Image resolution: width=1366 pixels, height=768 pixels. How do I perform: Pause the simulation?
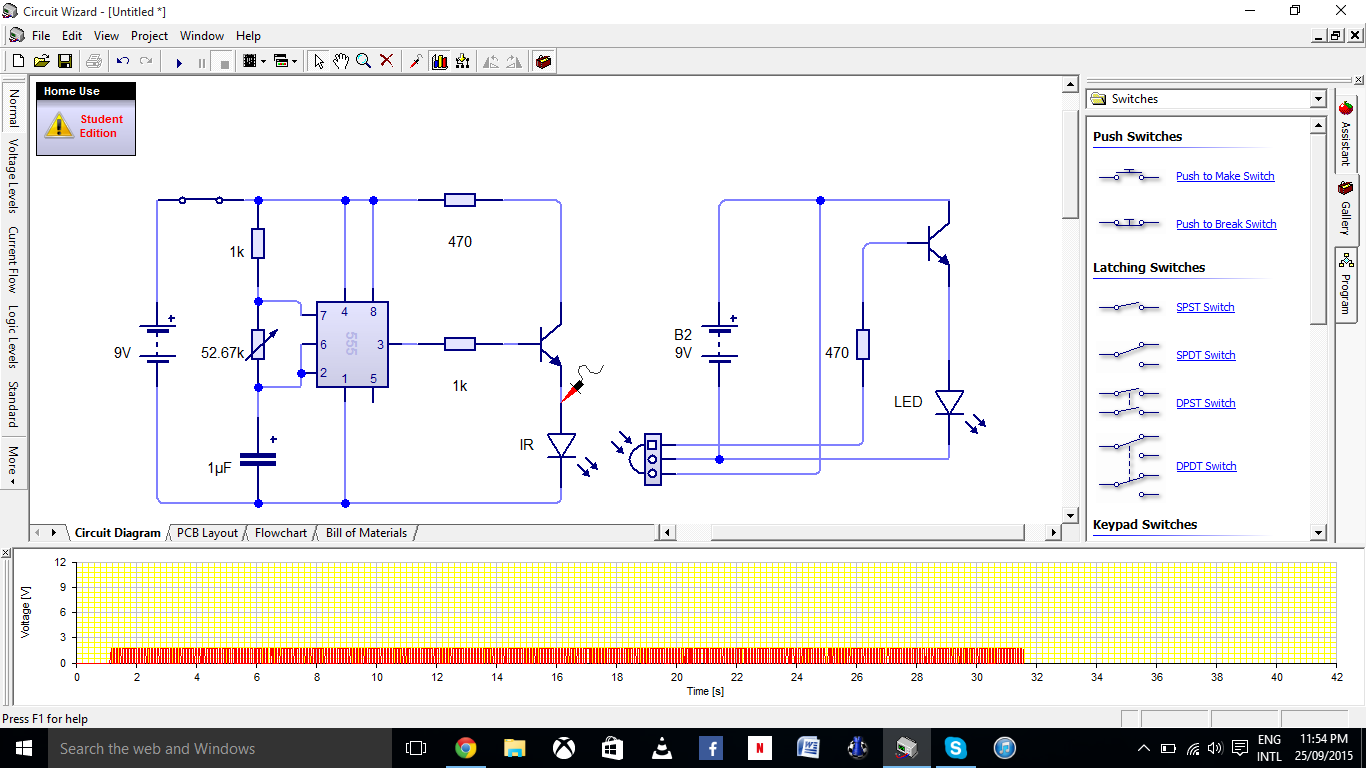pyautogui.click(x=202, y=62)
